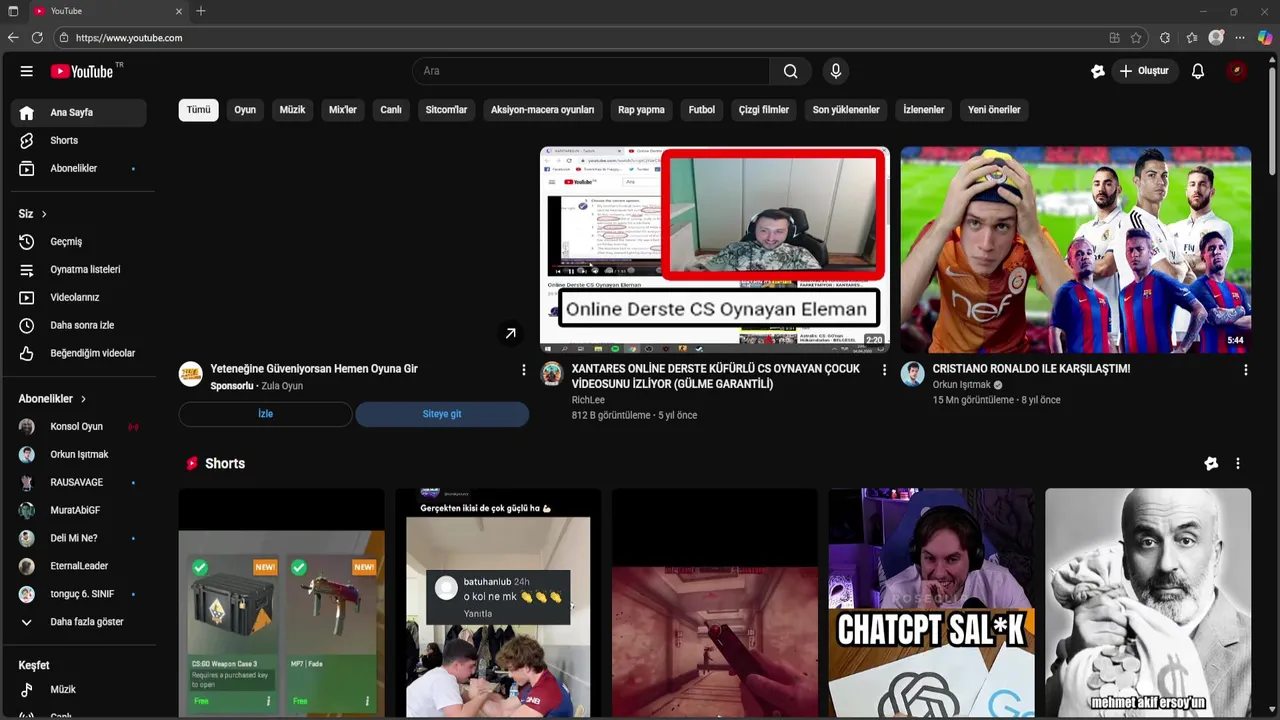Bookmark page with the star icon
Screen dimensions: 1280x720
coord(1136,38)
